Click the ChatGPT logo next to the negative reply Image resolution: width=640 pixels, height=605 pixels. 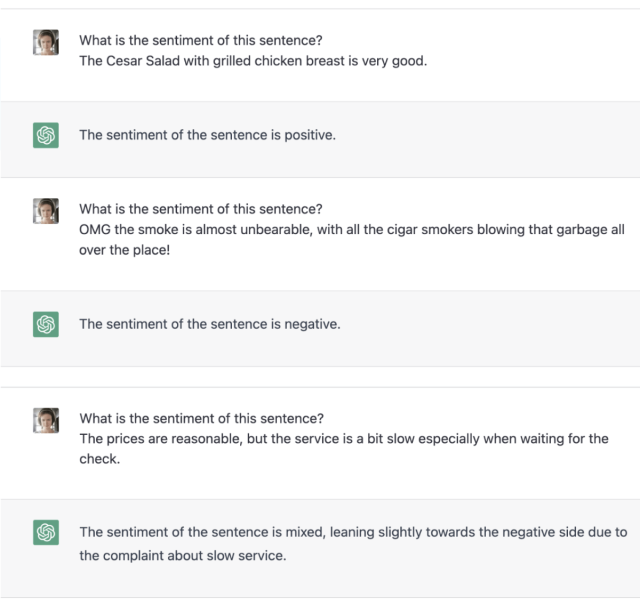pyautogui.click(x=46, y=324)
